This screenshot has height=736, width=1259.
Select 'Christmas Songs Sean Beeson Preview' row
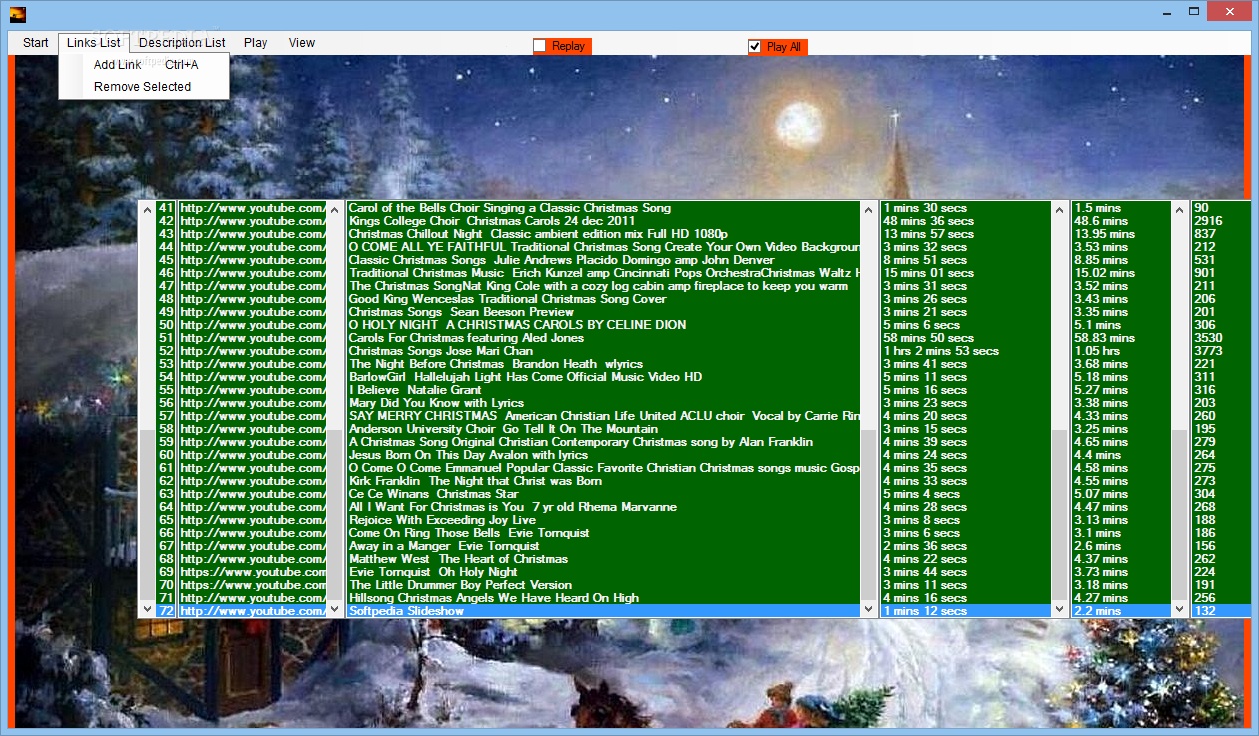603,312
